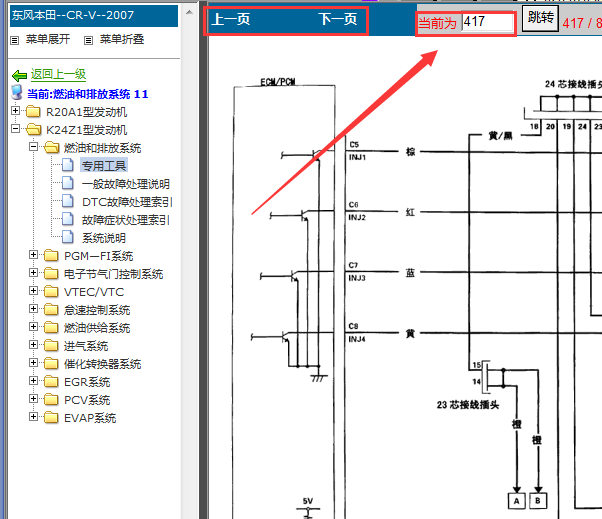Image resolution: width=602 pixels, height=519 pixels.
Task: Click 菜单展开 to expand menu
Action: (48, 39)
